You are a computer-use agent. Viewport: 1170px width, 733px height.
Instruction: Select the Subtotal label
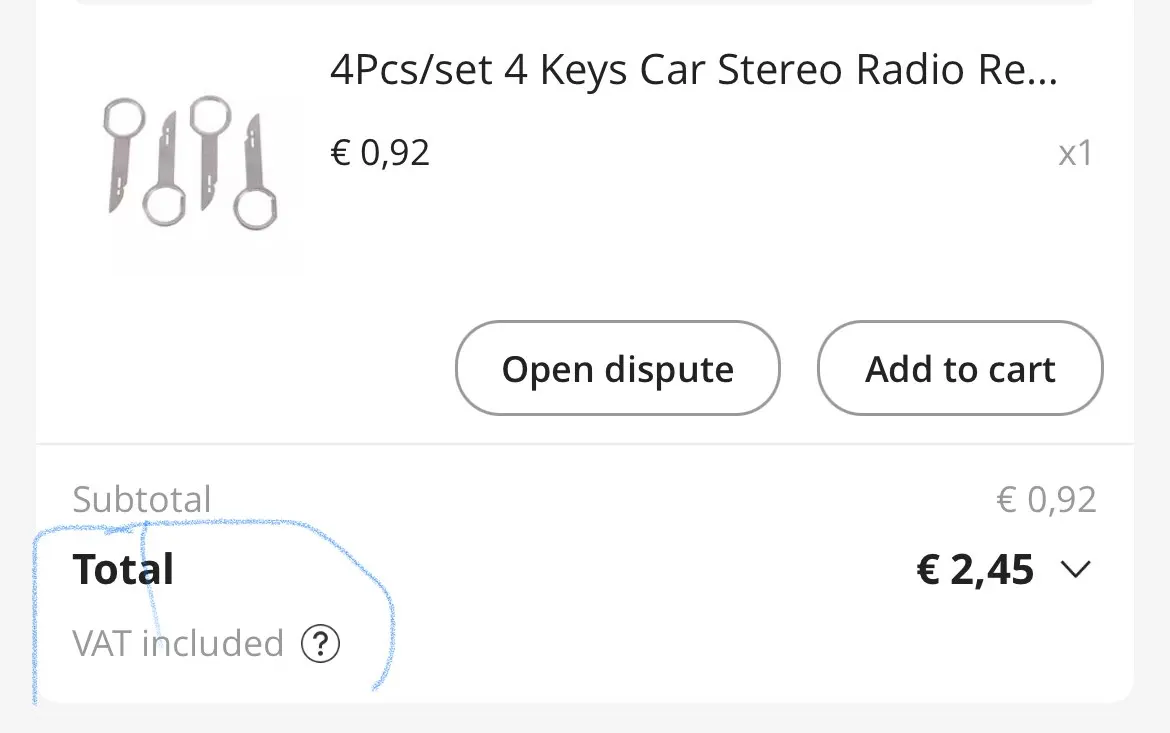click(x=142, y=499)
